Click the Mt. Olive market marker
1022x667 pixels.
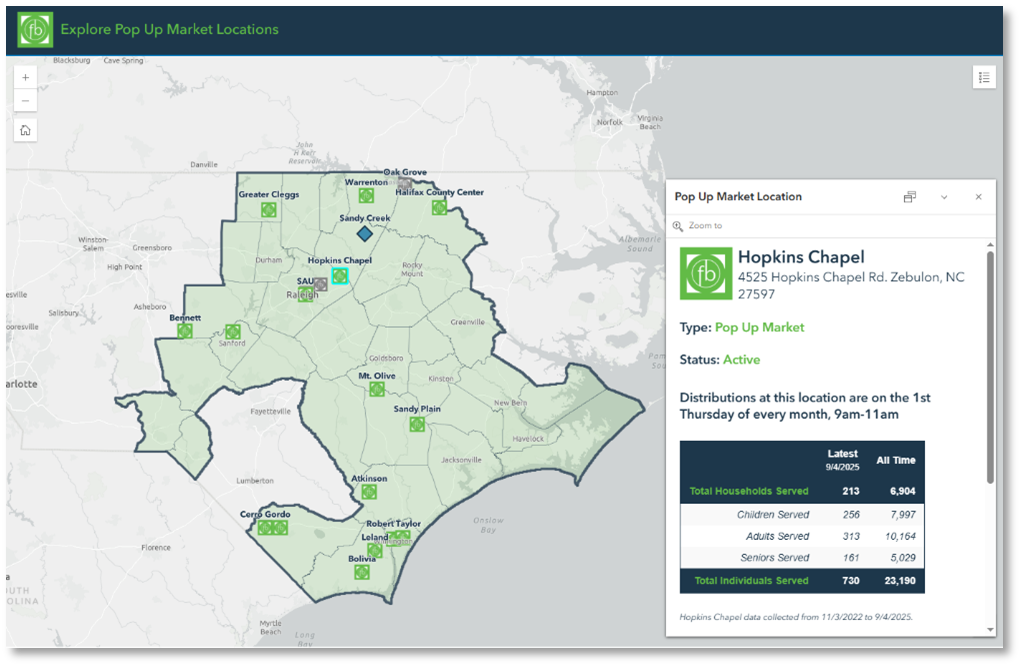coord(377,389)
